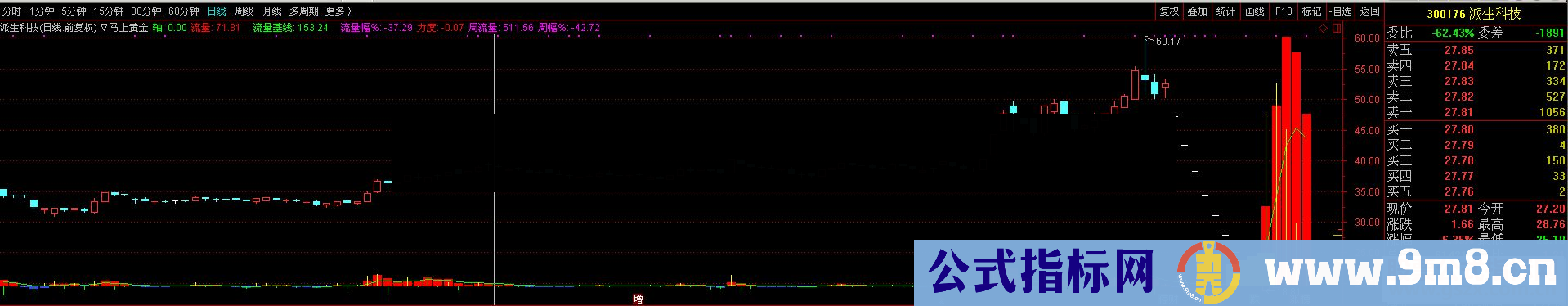Activate the 画线 drawing tool button
This screenshot has width=1568, height=306.
1254,11
